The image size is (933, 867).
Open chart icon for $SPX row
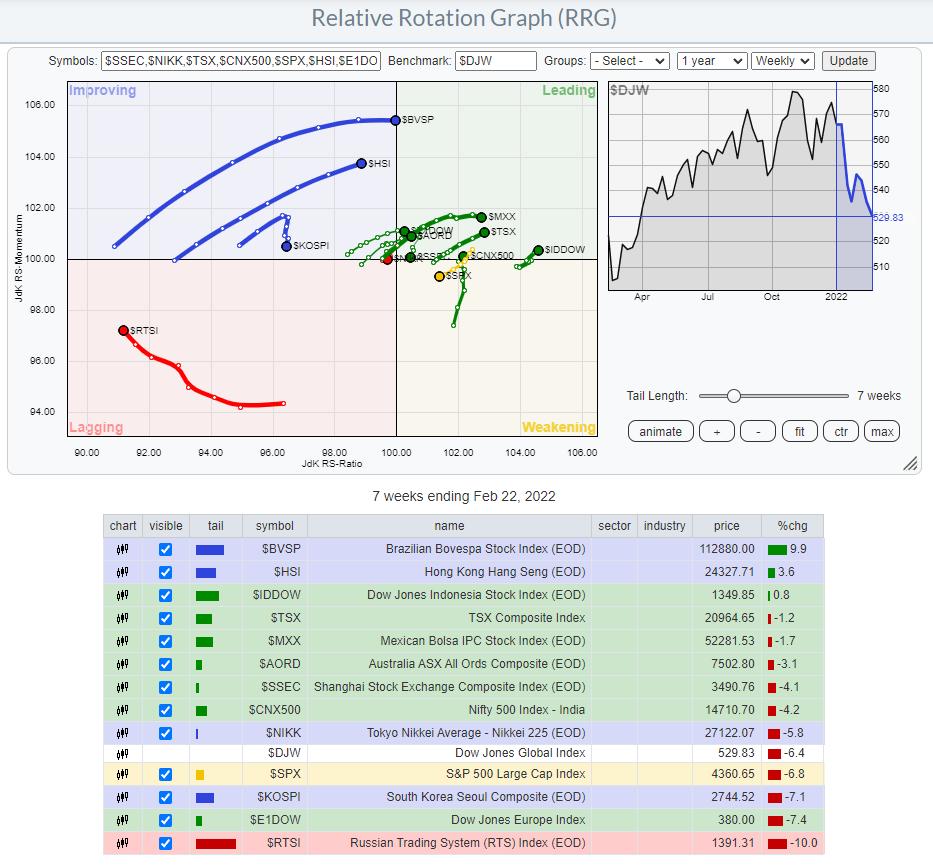tap(123, 775)
